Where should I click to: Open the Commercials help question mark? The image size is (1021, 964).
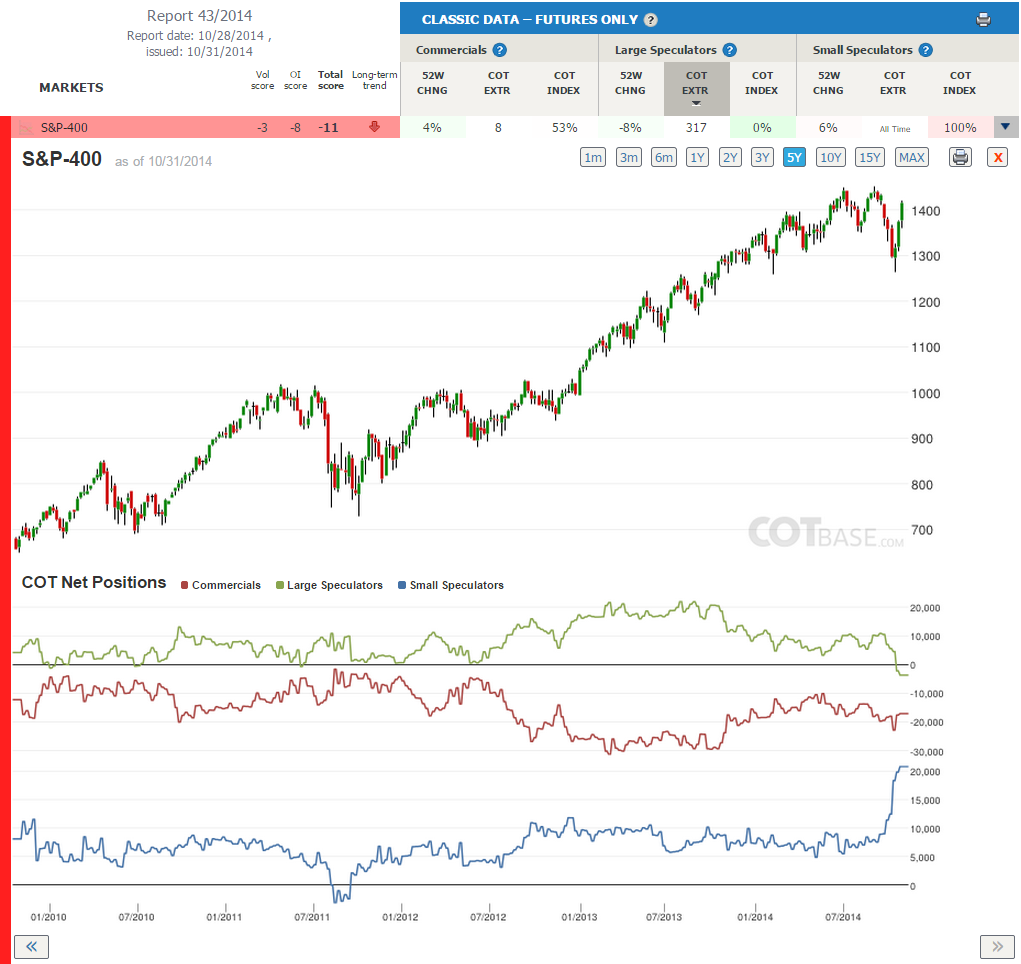click(499, 50)
